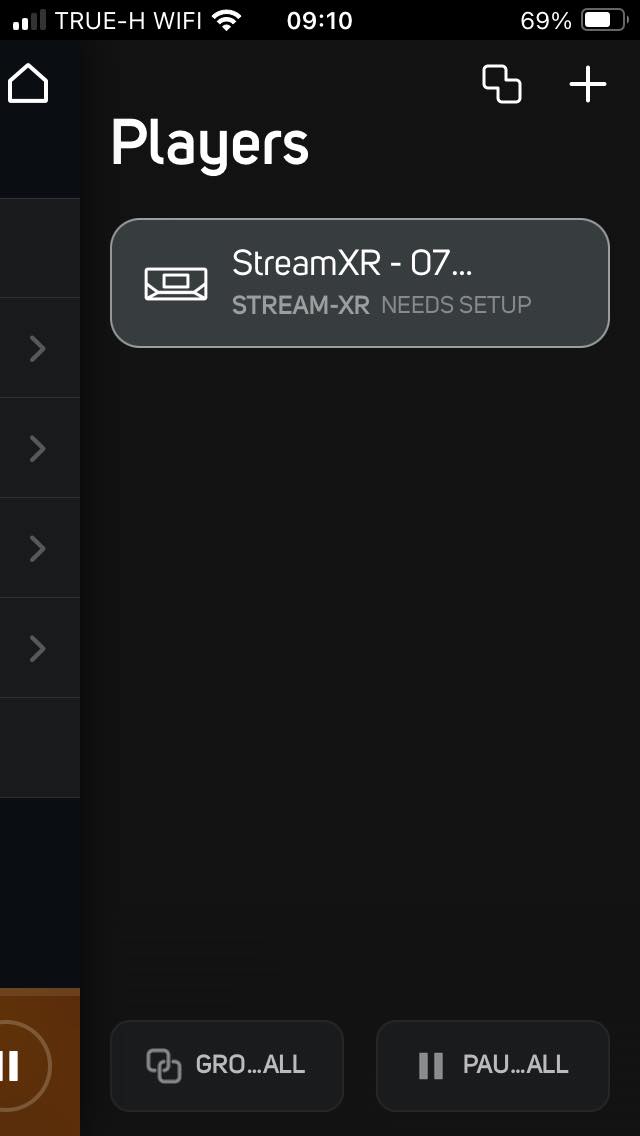Click the StreamXR device icon
This screenshot has height=1136, width=640.
point(176,283)
